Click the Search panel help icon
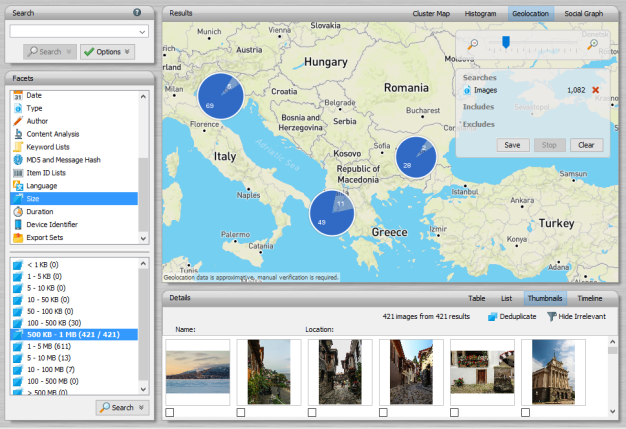Screen dimensions: 626x429 (136, 12)
